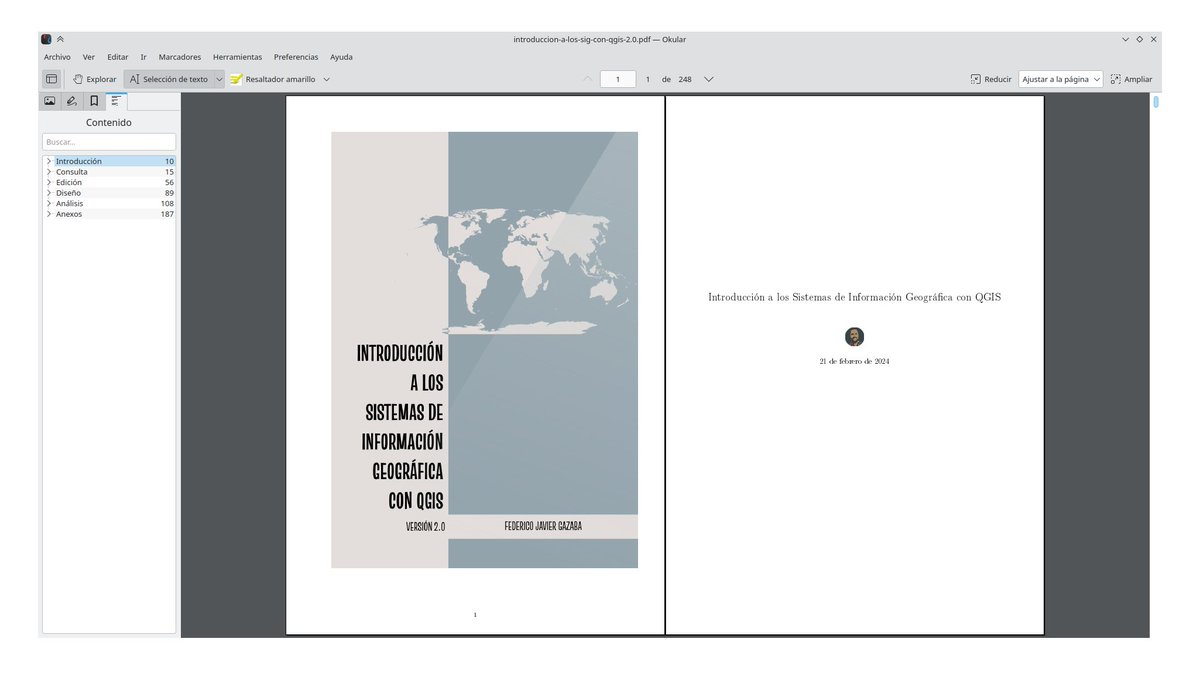Expand the Consulta chapter
1200x683 pixels.
pyautogui.click(x=48, y=172)
